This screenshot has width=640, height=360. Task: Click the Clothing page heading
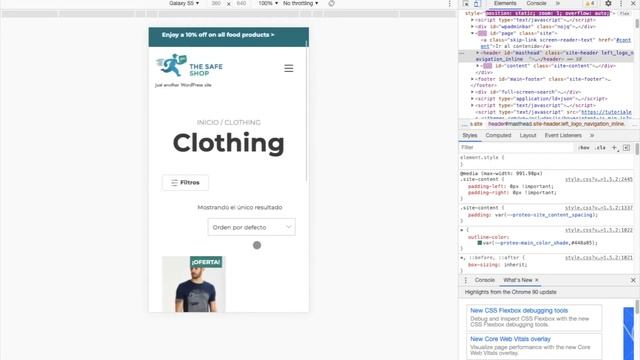tap(229, 143)
